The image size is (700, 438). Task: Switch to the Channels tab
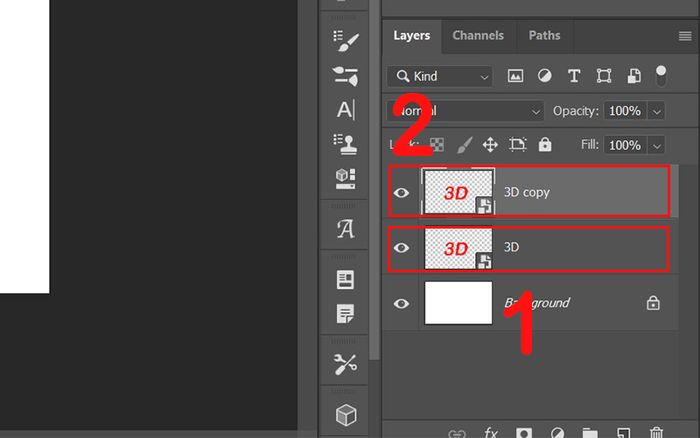coord(478,36)
